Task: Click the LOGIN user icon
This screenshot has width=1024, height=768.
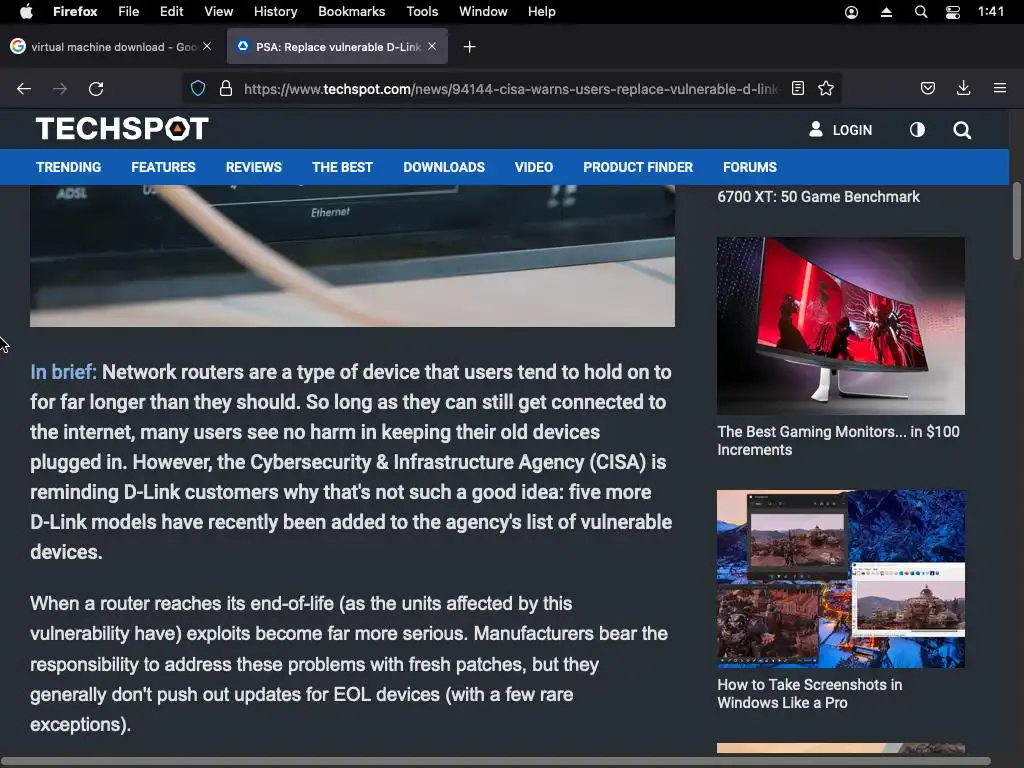Action: 816,129
